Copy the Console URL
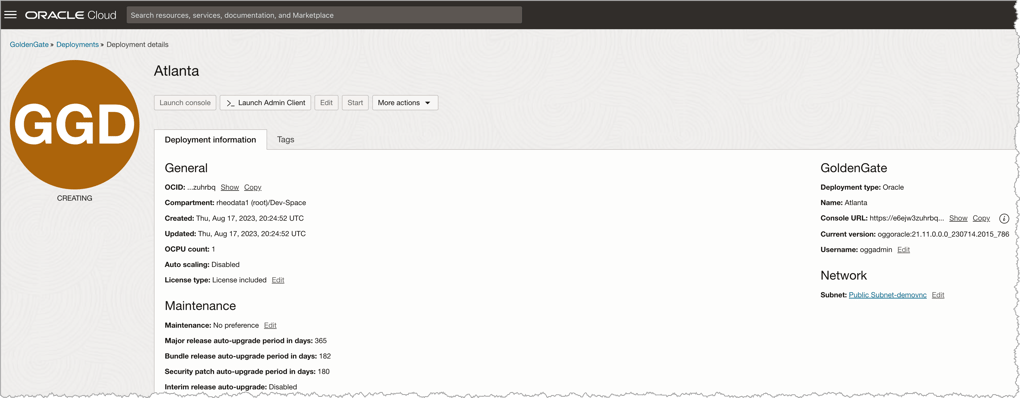The height and width of the screenshot is (398, 1020). tap(982, 219)
